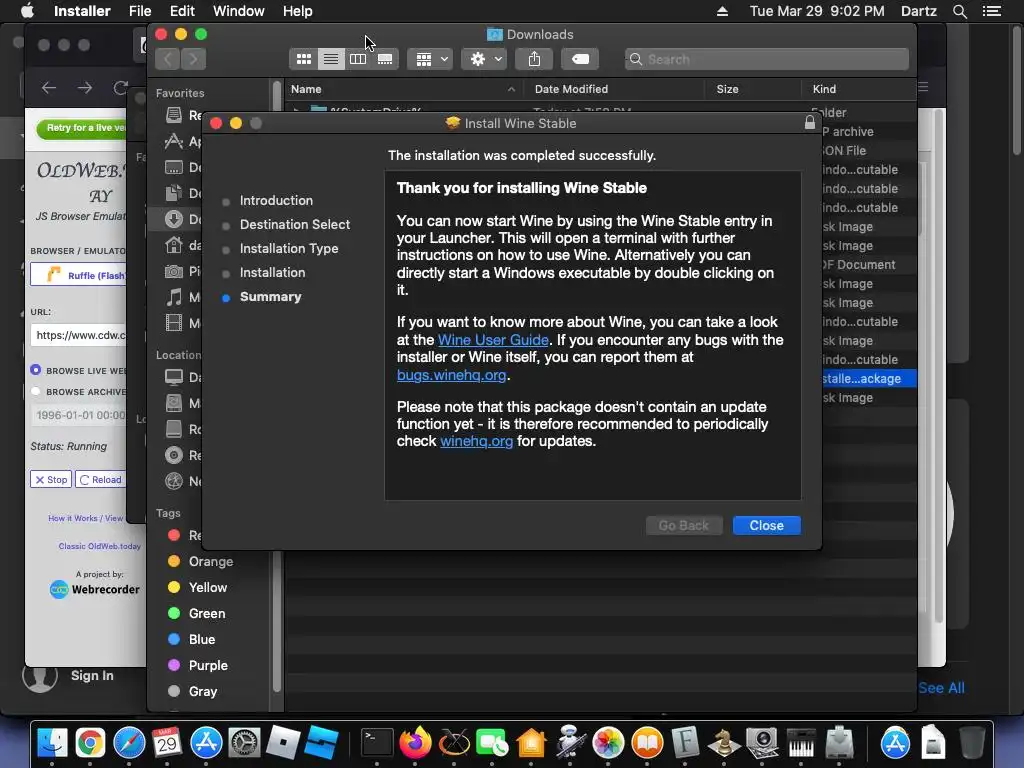Click the Reload button in OldWeb page
This screenshot has width=1024, height=768.
101,479
